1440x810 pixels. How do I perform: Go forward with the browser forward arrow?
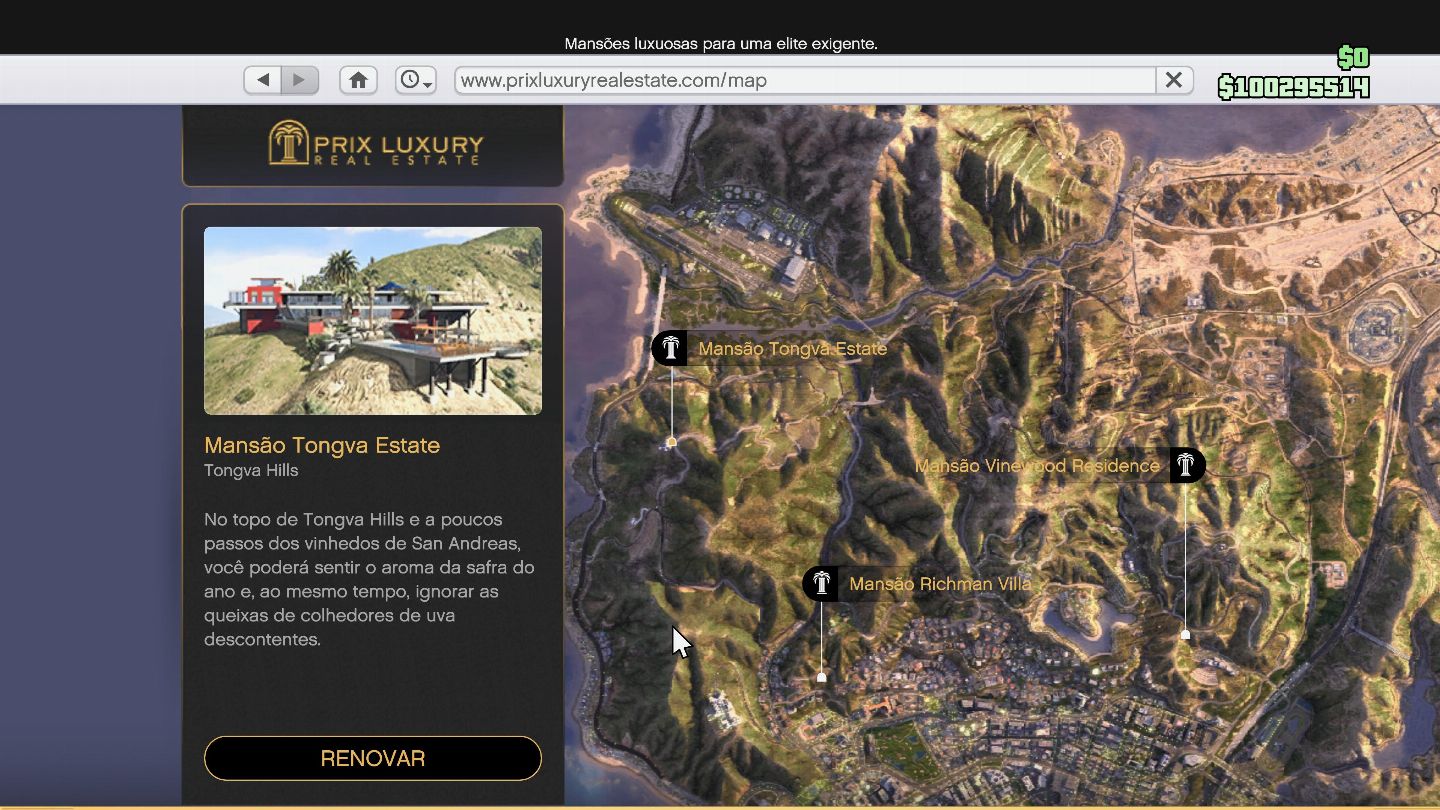[299, 80]
